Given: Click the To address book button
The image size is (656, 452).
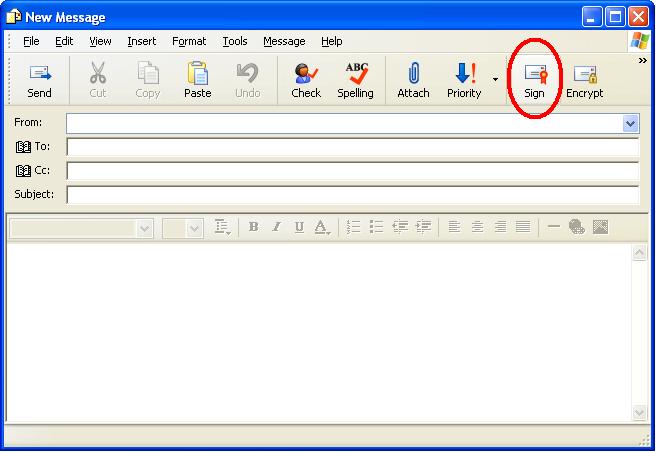Looking at the screenshot, I should (x=33, y=146).
